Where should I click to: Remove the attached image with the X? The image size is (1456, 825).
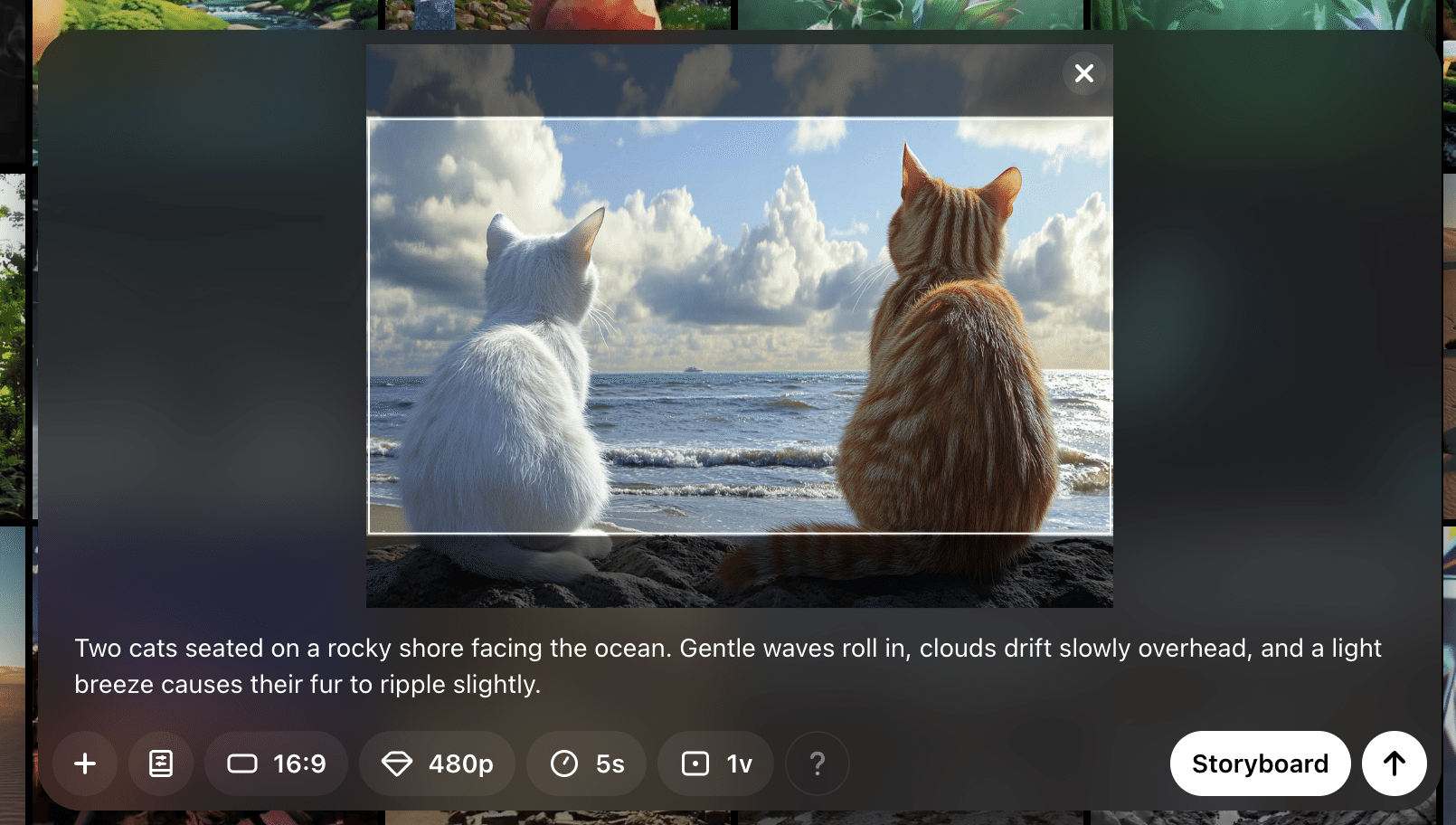[x=1084, y=73]
